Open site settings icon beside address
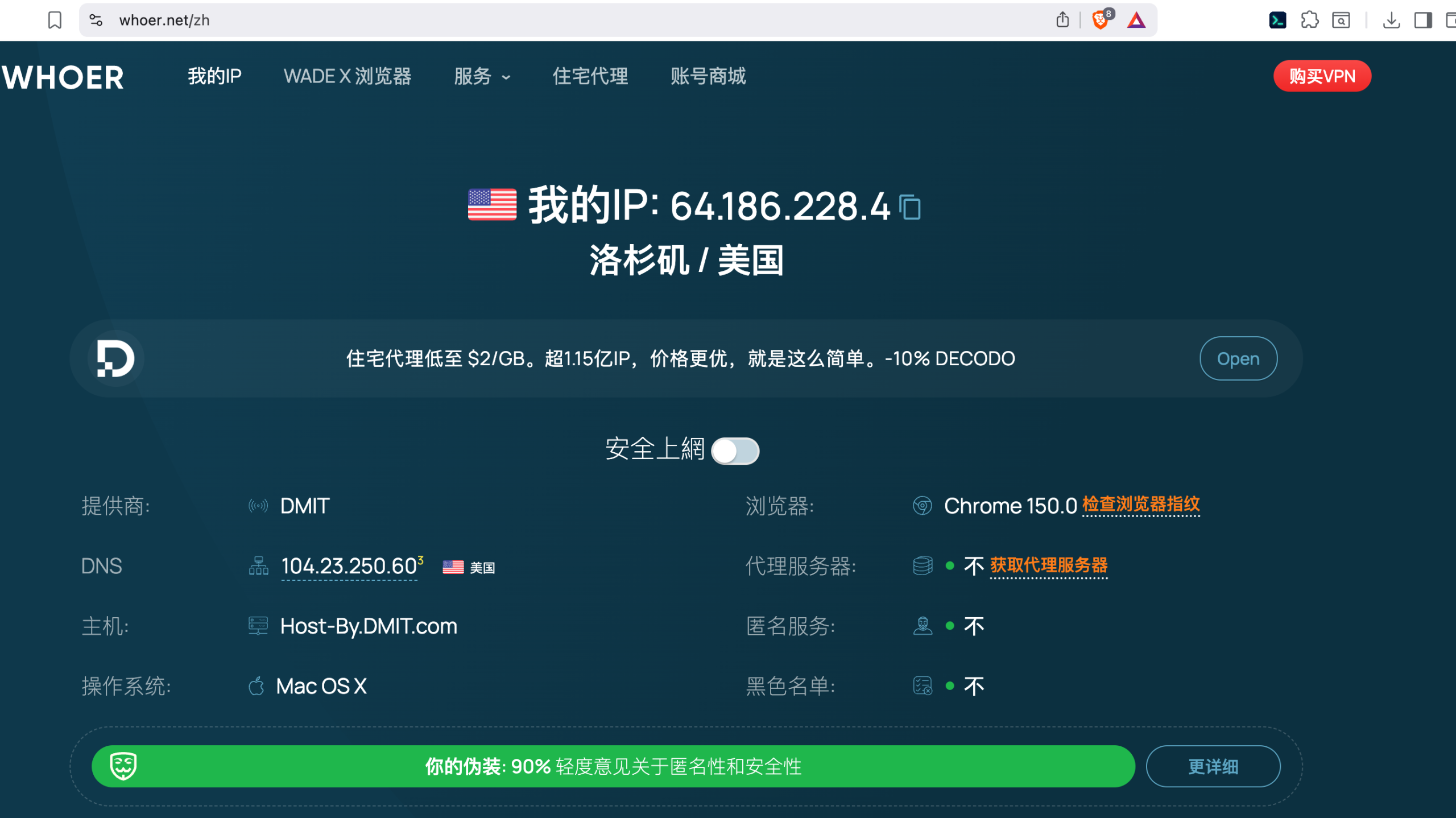This screenshot has width=1456, height=818. pyautogui.click(x=96, y=20)
